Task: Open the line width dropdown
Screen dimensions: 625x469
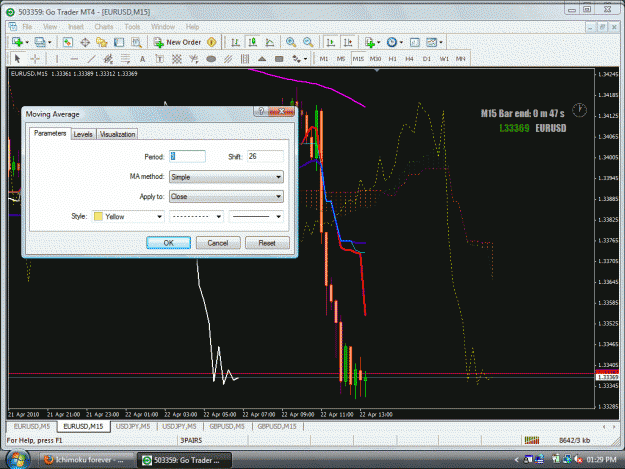Action: click(x=256, y=216)
